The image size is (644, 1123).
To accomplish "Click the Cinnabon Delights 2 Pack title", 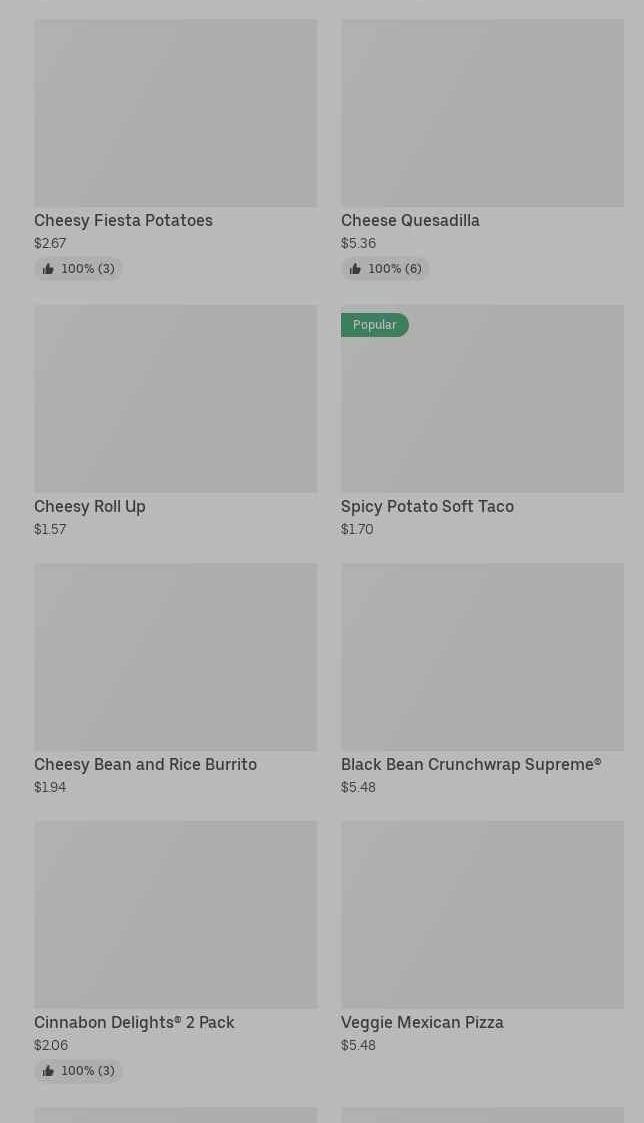I will [134, 1022].
